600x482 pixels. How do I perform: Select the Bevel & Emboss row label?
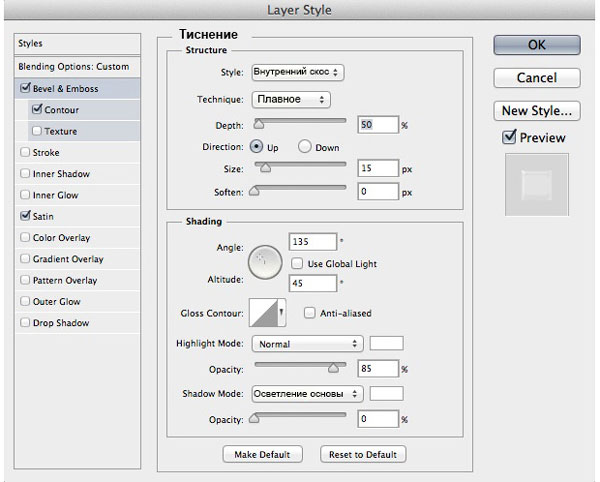click(x=66, y=89)
